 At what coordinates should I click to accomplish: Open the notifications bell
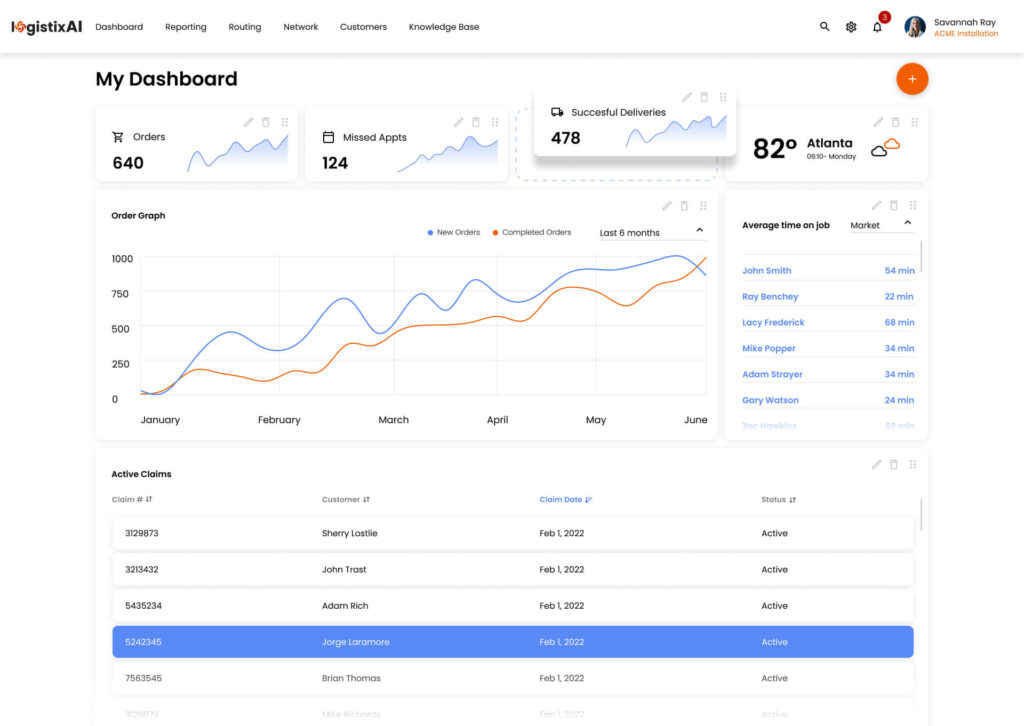coord(877,27)
